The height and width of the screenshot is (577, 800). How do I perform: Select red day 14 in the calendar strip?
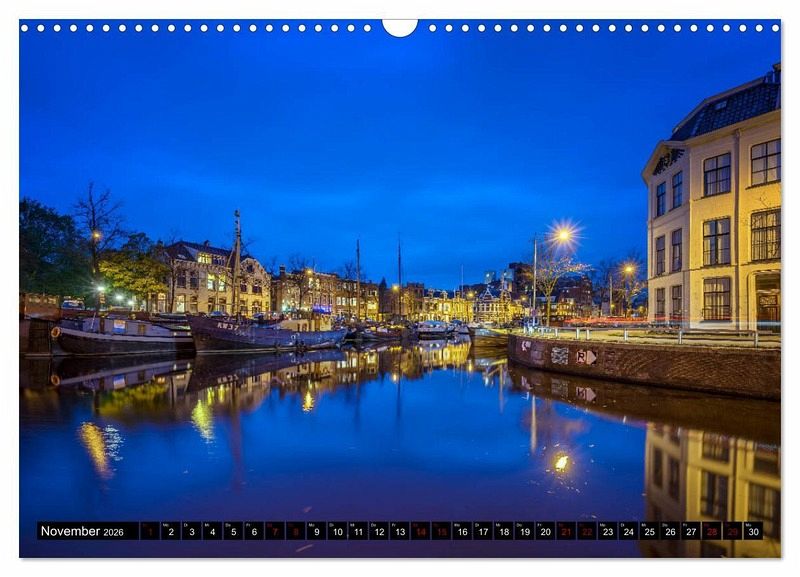pos(421,531)
